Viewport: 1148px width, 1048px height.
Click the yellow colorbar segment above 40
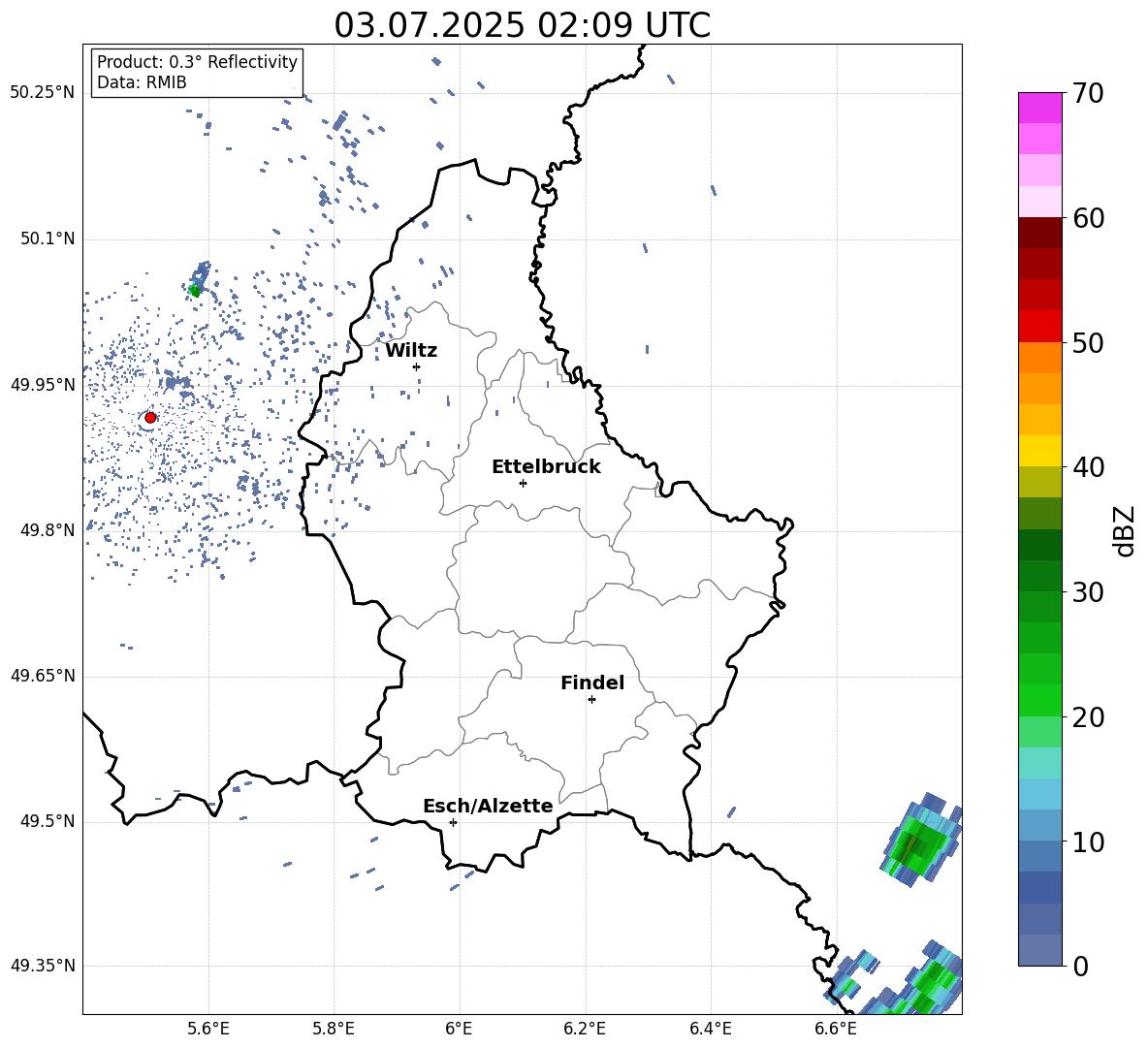[x=1040, y=451]
